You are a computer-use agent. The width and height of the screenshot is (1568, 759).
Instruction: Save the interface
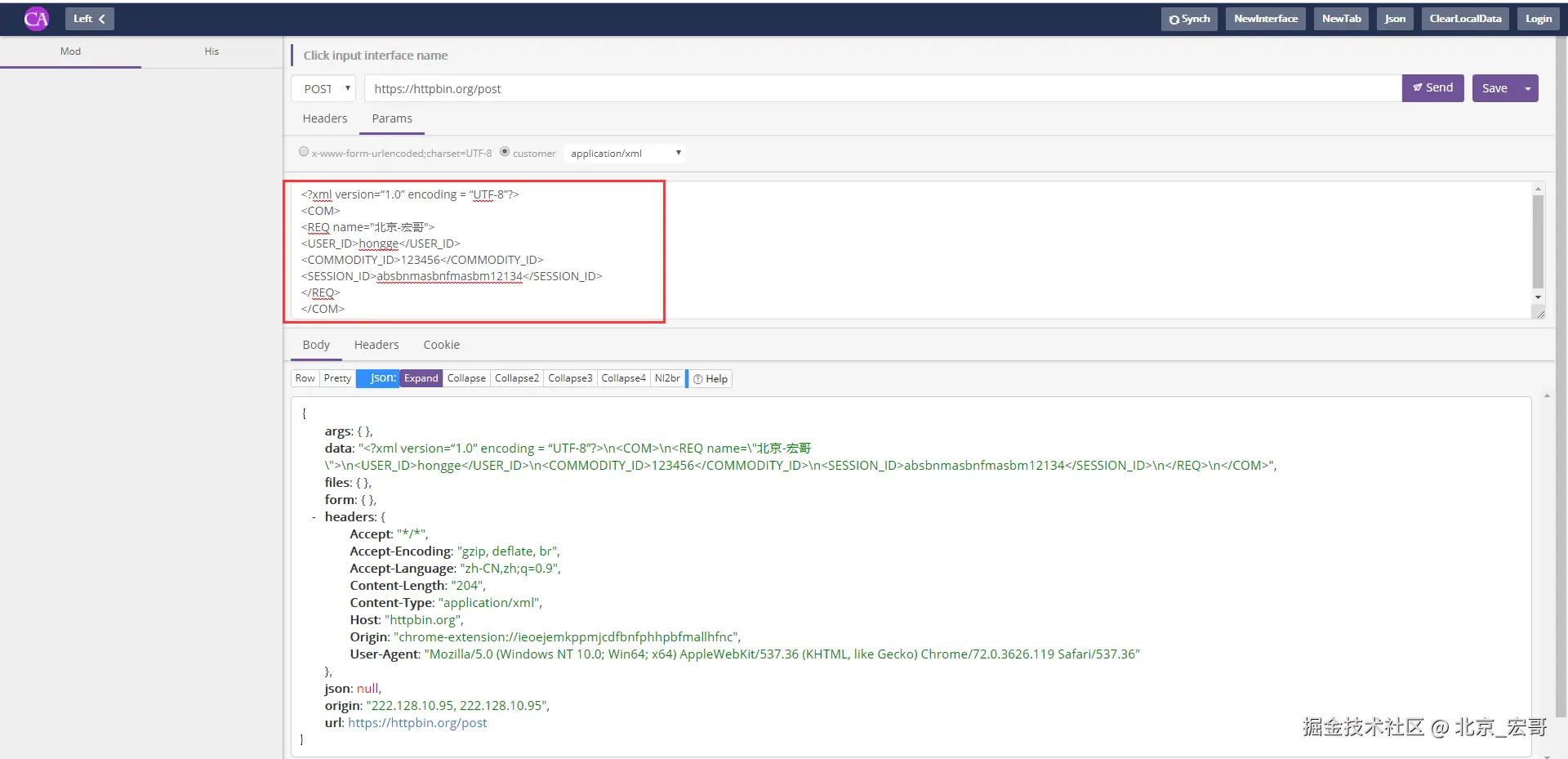coord(1494,88)
